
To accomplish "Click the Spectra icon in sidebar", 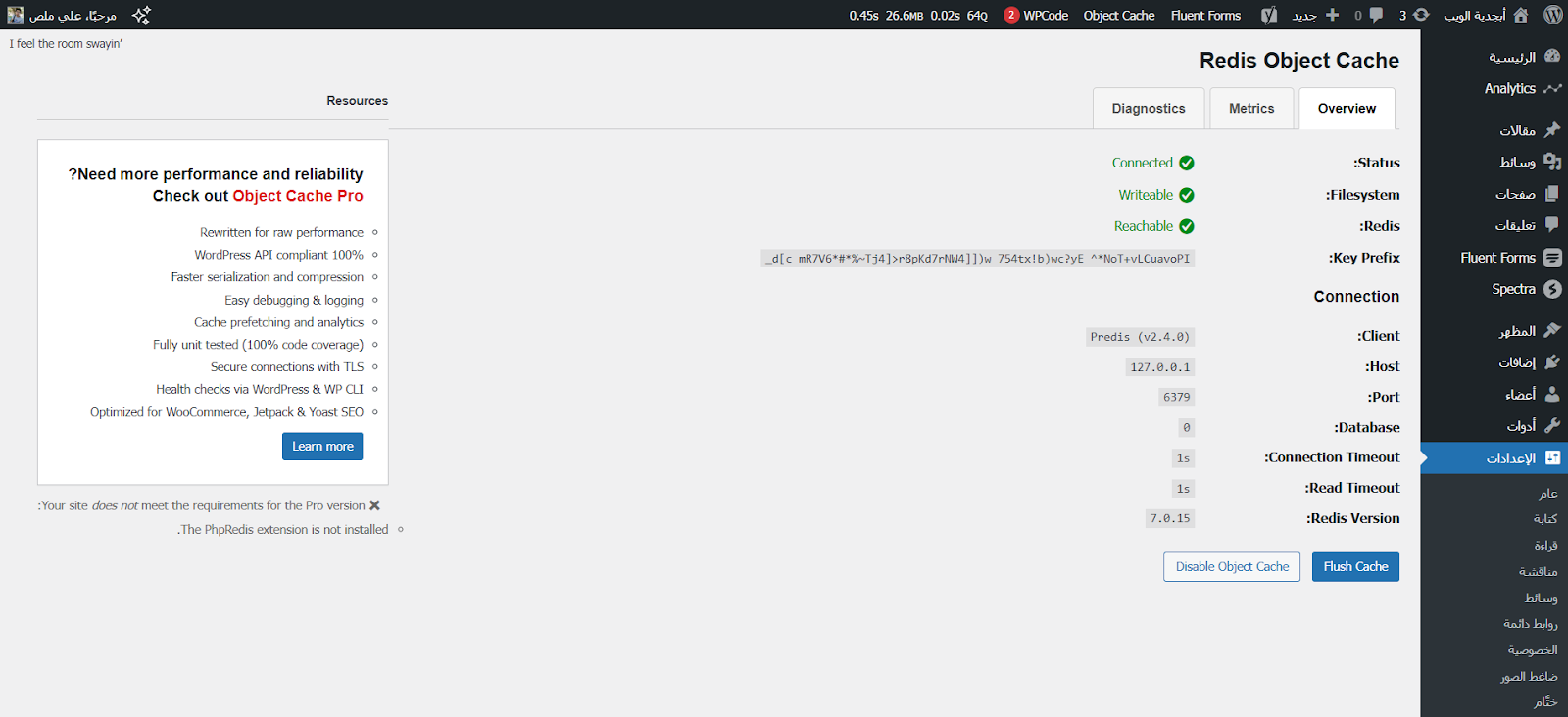I will (1552, 289).
